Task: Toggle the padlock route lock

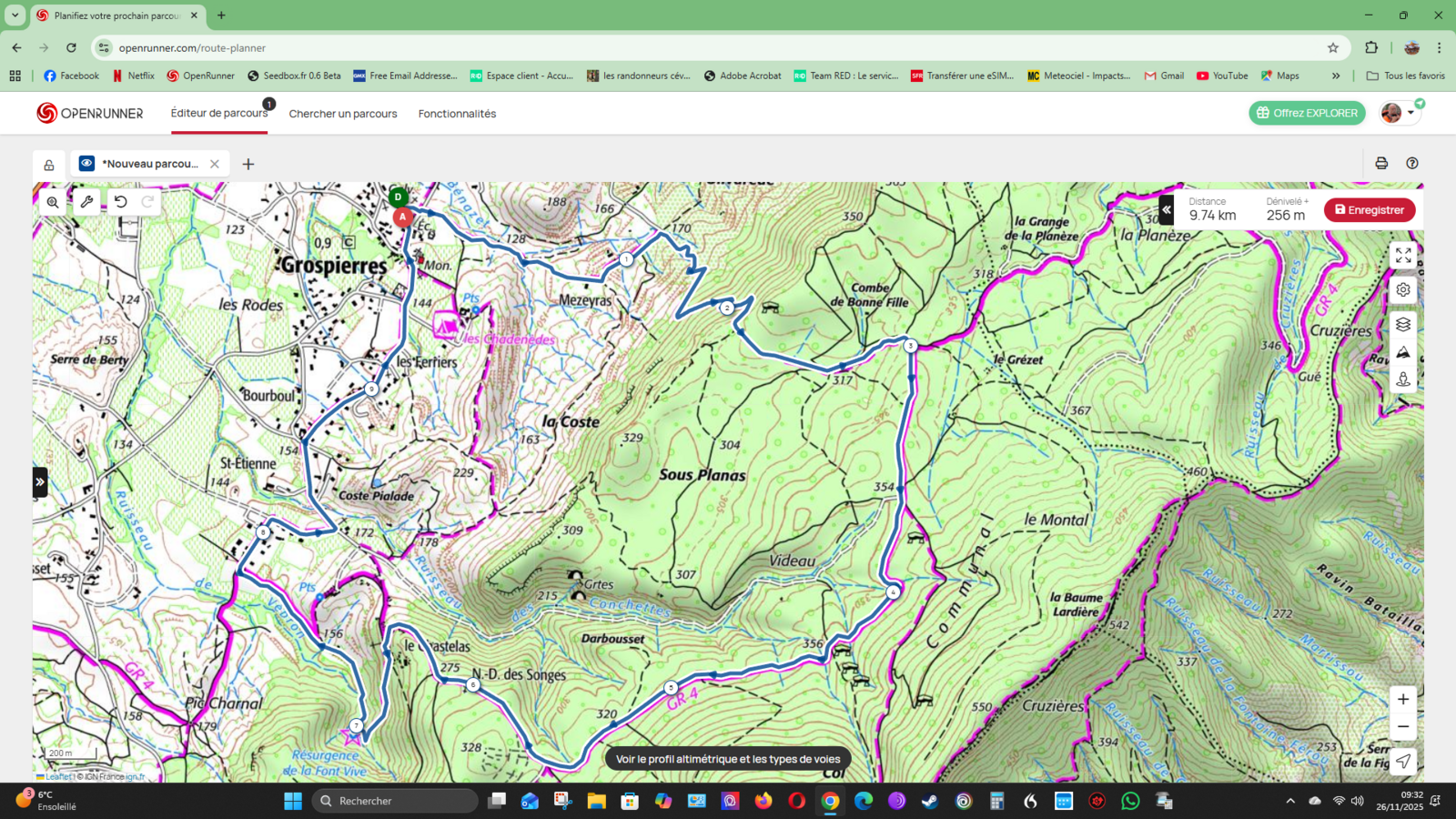Action: tap(49, 165)
